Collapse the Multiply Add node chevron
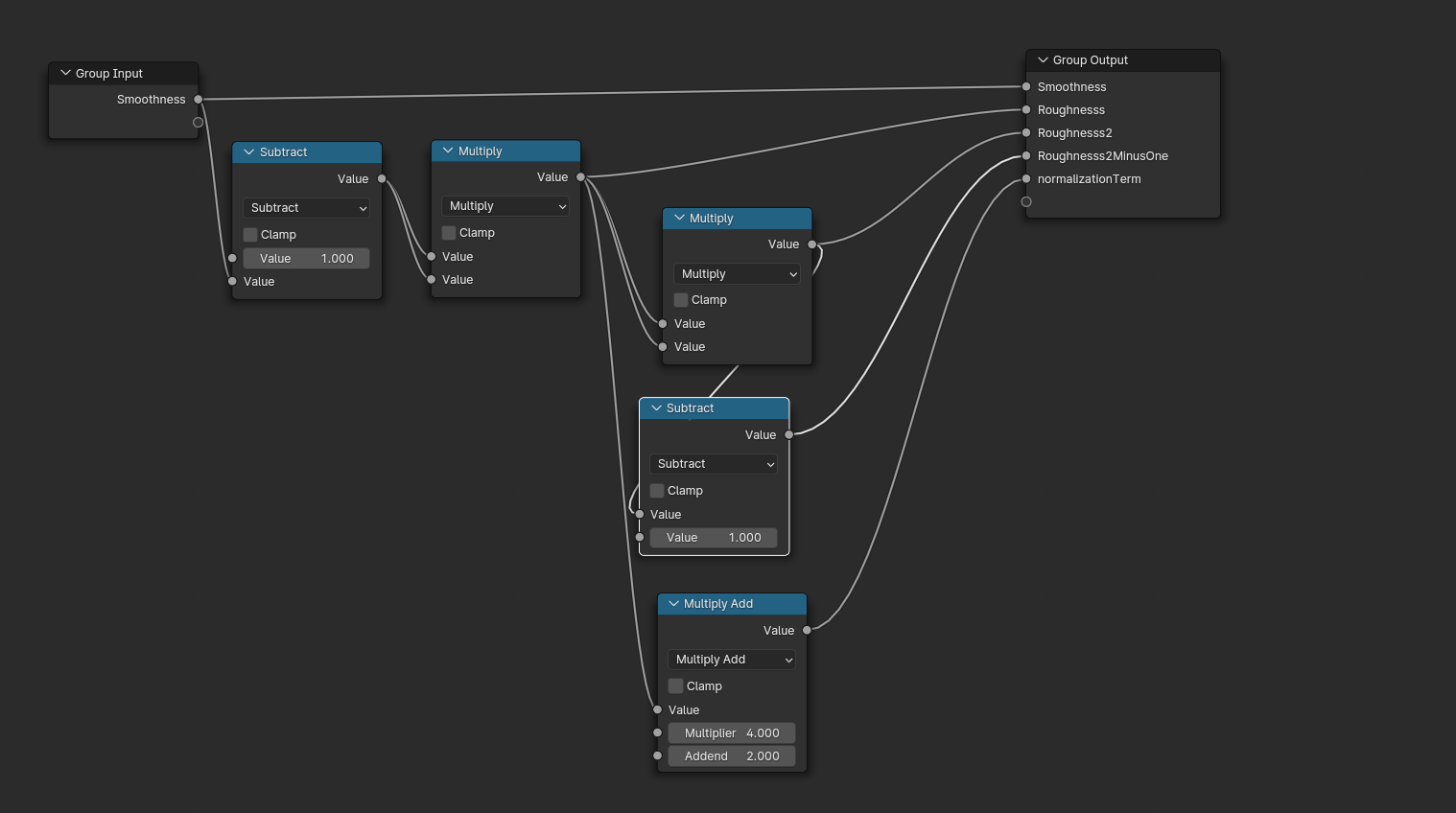This screenshot has height=813, width=1456. point(673,604)
